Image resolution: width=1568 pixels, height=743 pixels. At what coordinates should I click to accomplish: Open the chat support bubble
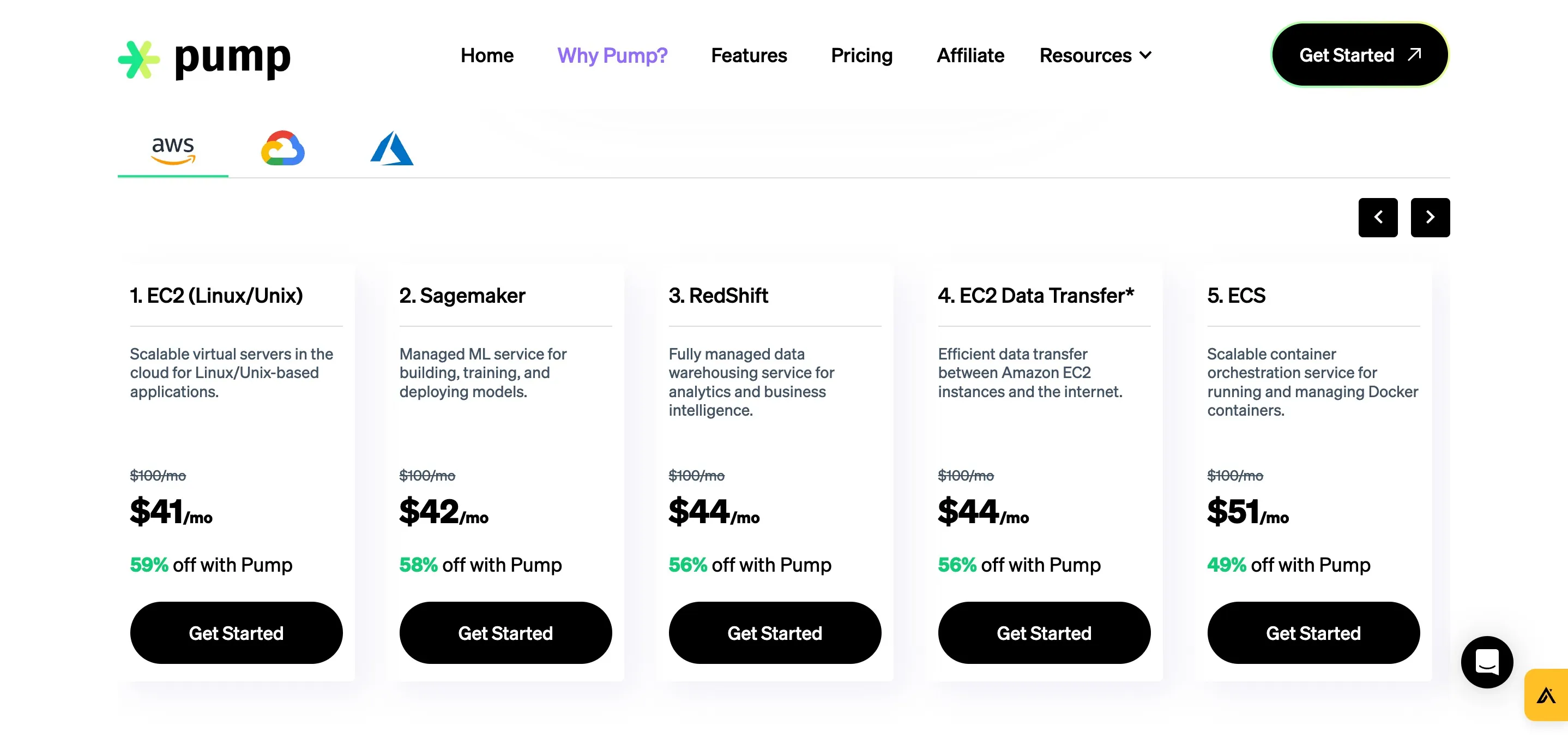pos(1488,663)
